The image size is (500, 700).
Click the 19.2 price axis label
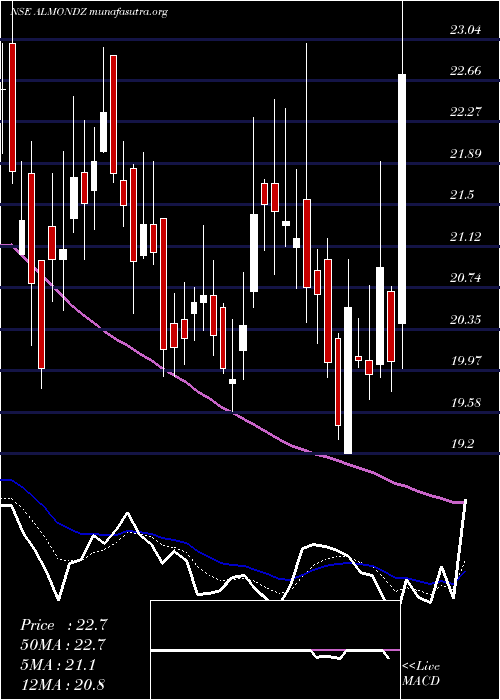click(x=462, y=444)
